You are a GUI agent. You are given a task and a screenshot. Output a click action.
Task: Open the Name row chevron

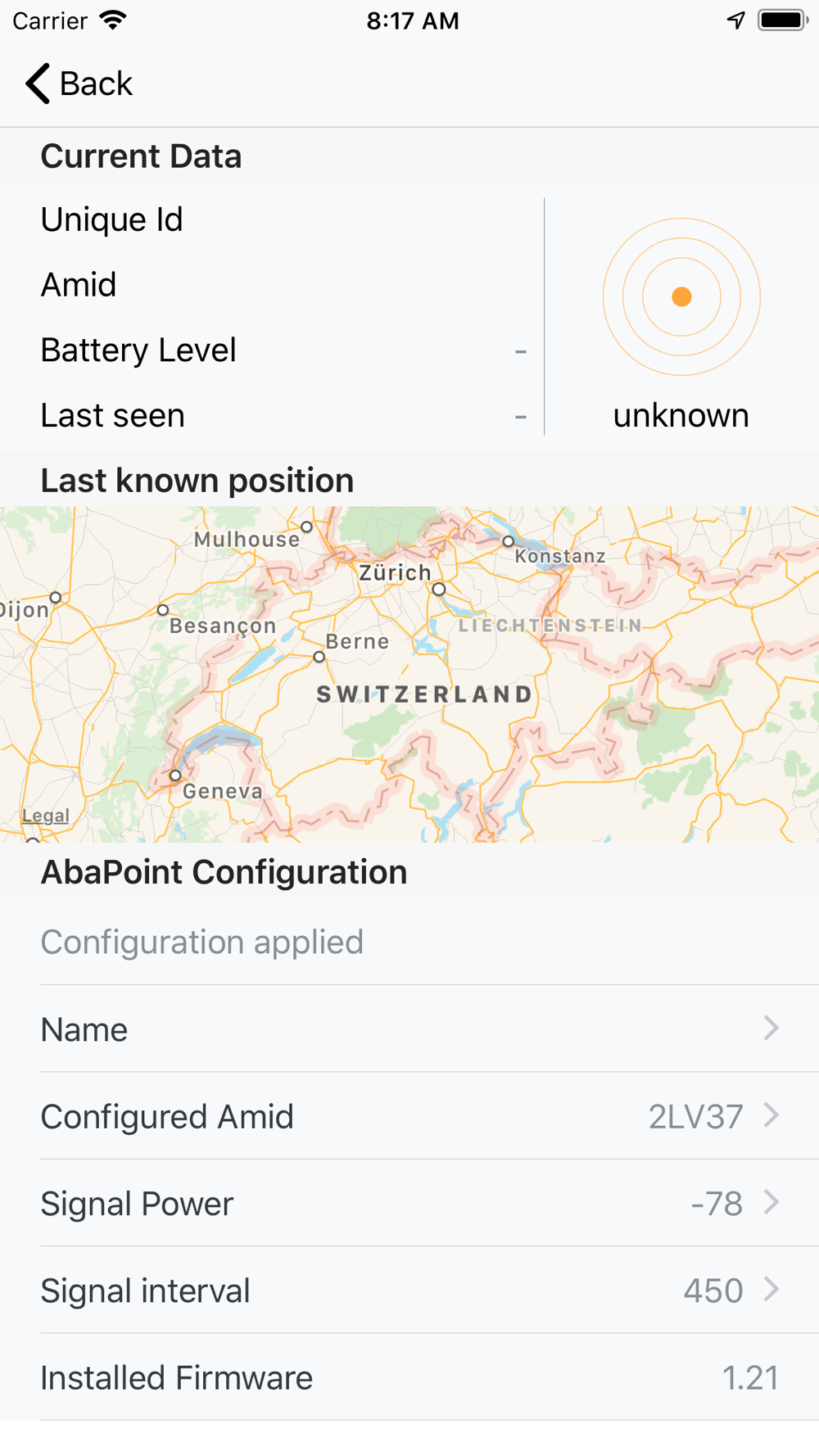(771, 1029)
